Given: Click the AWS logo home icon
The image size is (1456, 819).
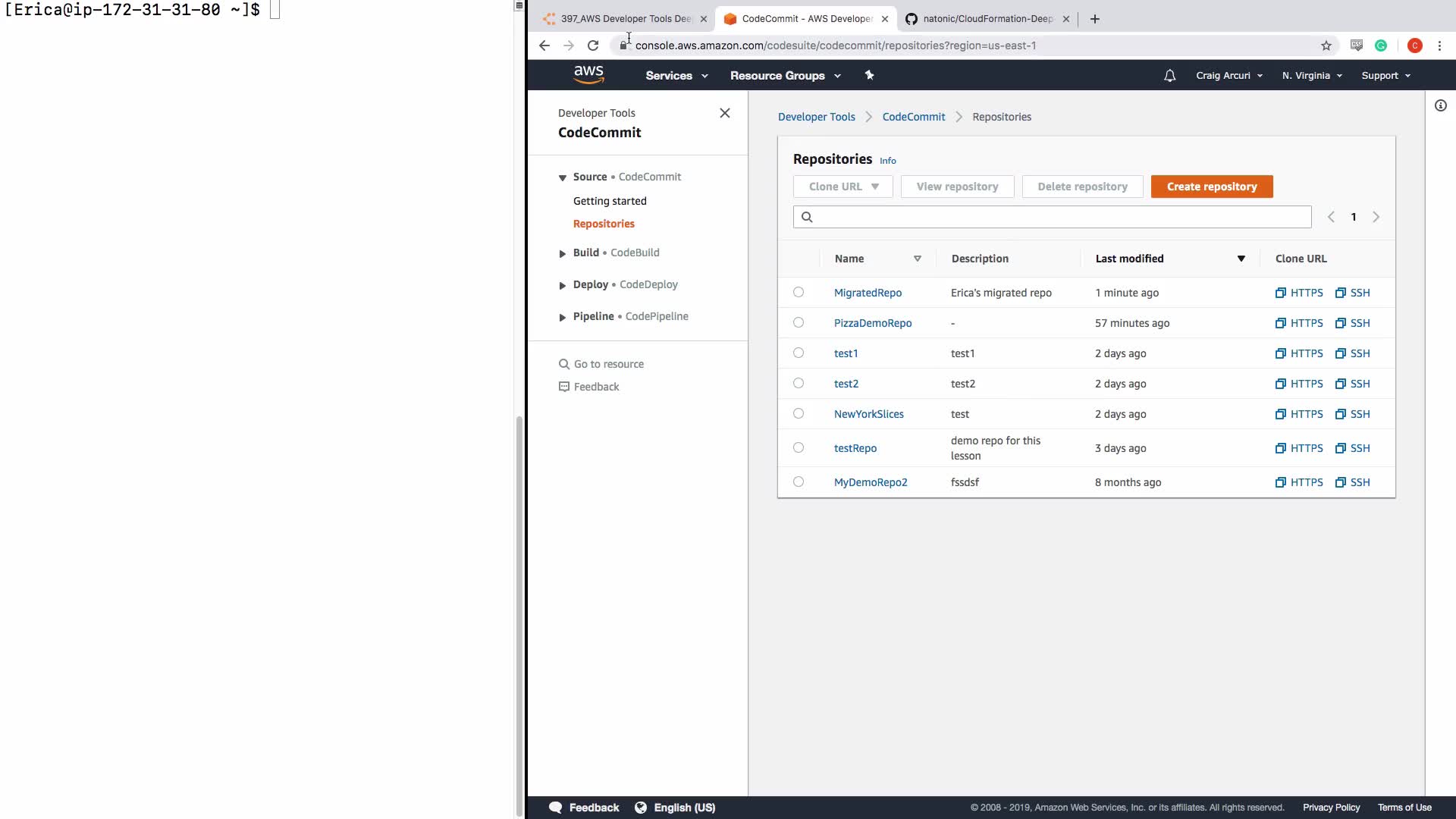Looking at the screenshot, I should tap(588, 74).
